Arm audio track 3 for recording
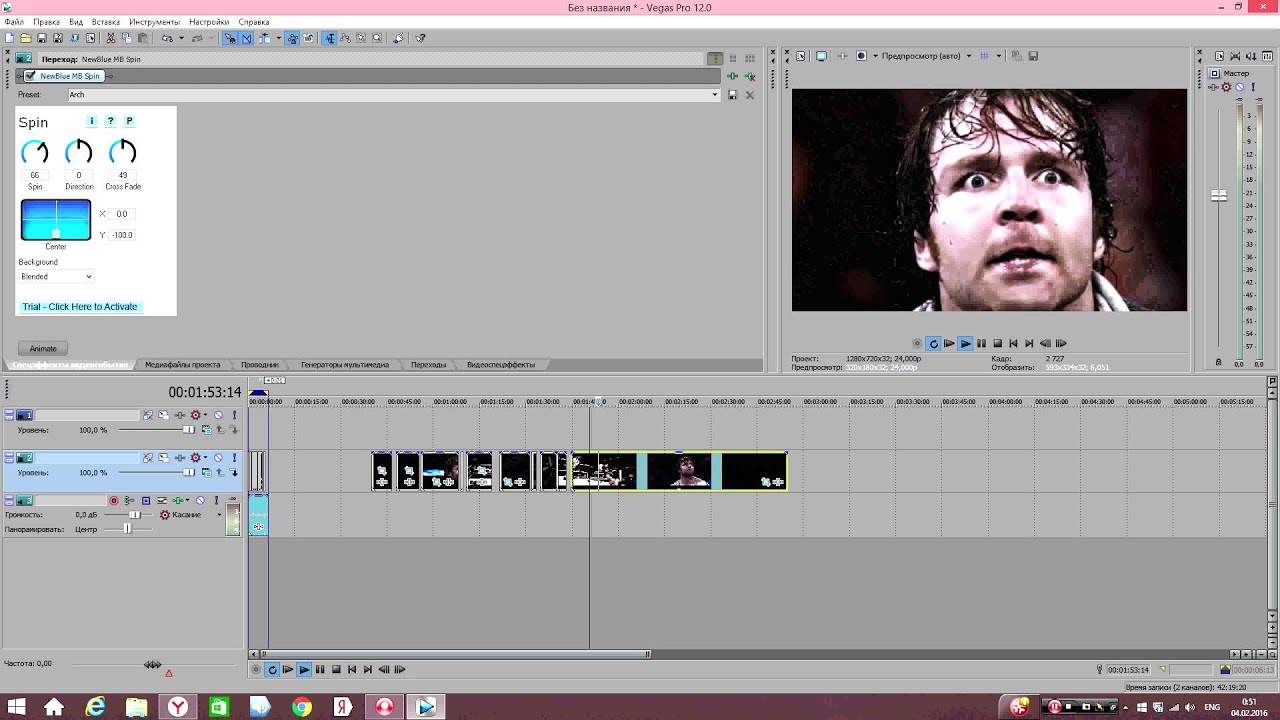 pos(114,501)
